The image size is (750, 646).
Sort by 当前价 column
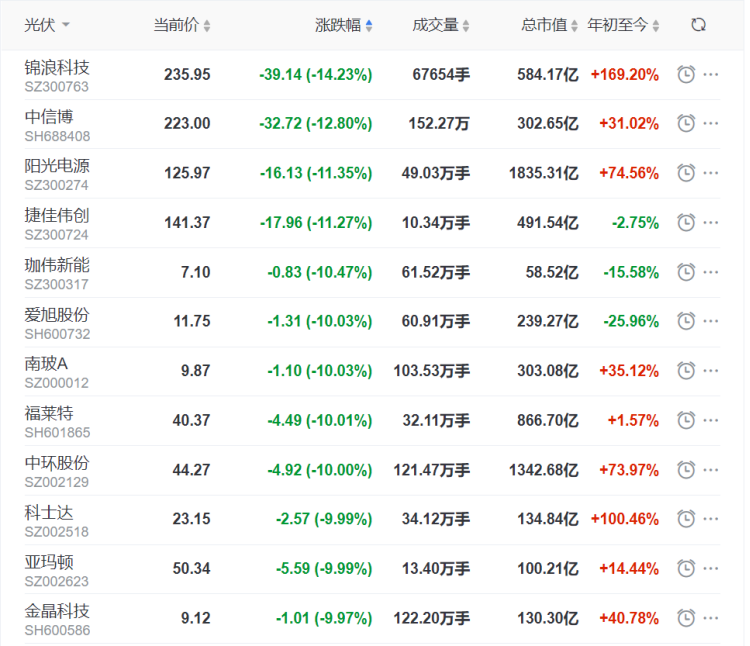pyautogui.click(x=181, y=25)
